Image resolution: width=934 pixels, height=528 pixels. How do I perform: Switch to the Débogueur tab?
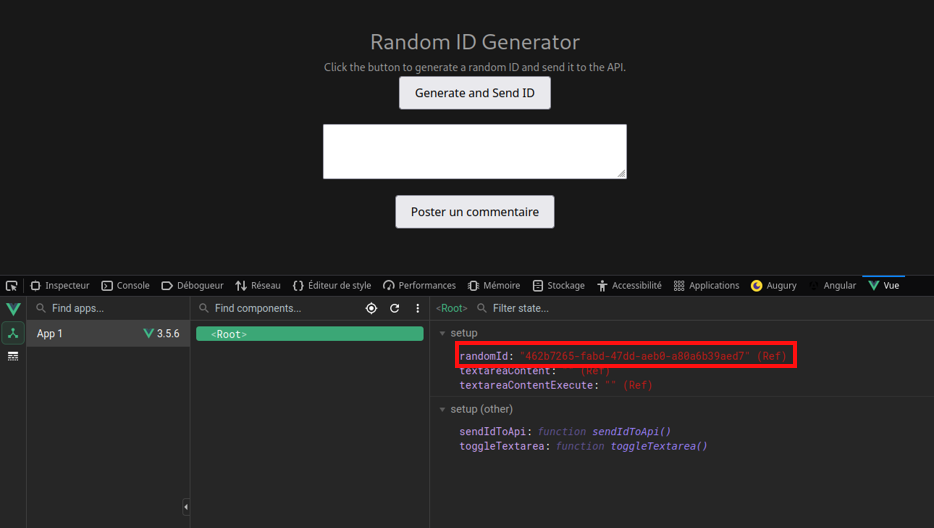192,285
